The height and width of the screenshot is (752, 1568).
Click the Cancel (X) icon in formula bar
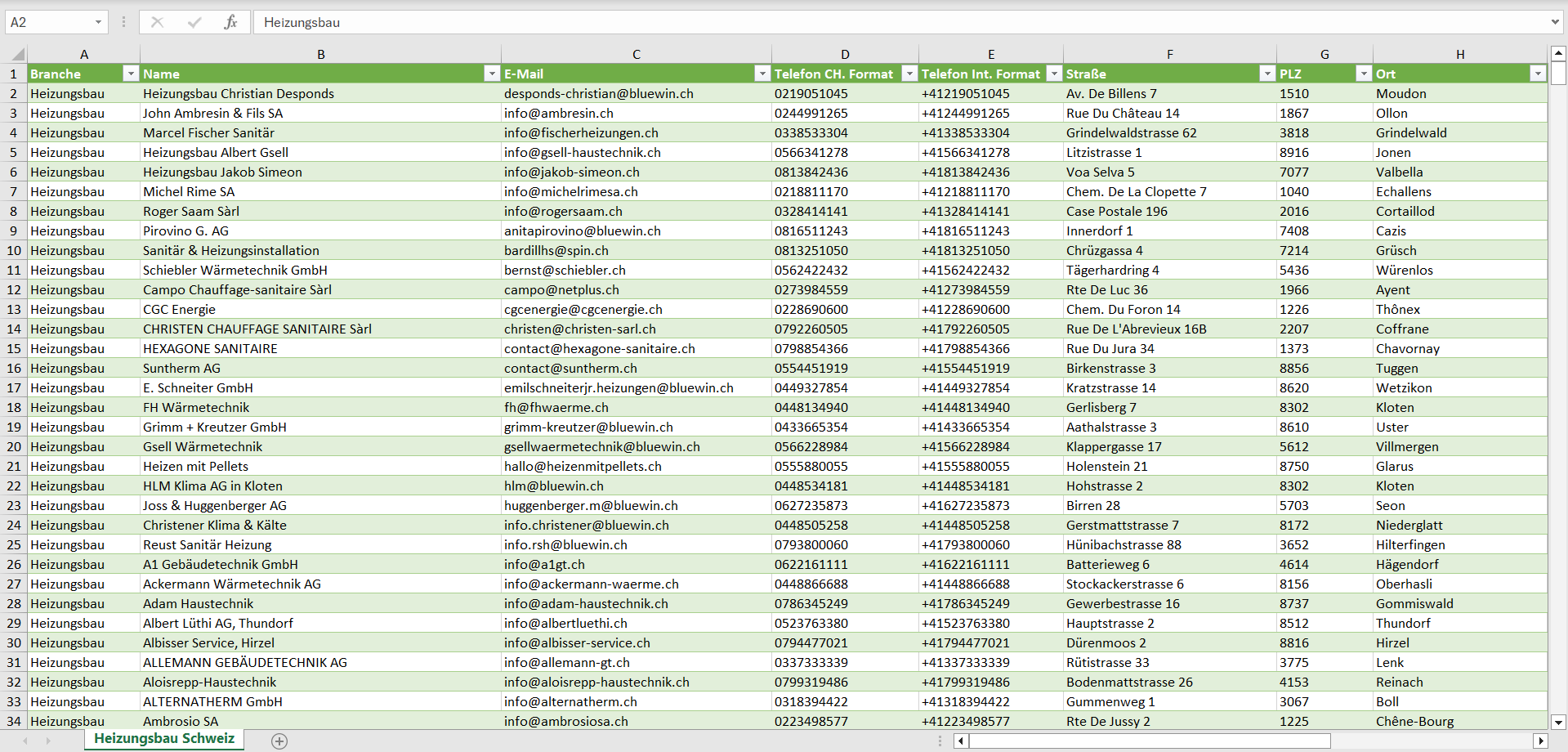coord(157,22)
